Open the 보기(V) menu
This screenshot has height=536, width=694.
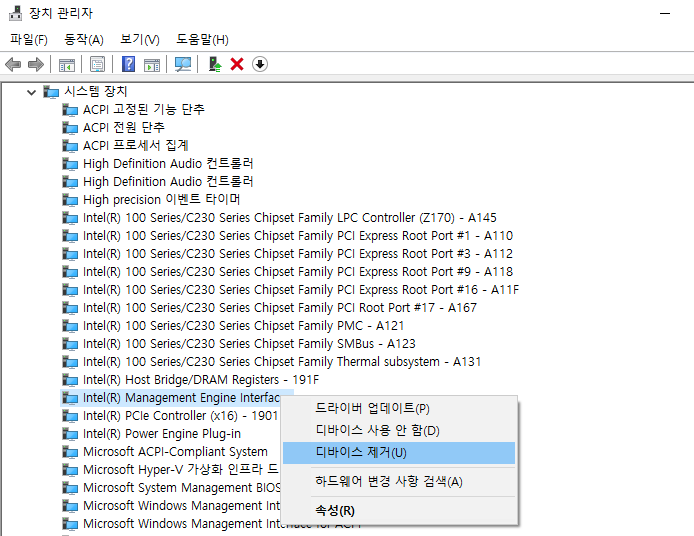[x=140, y=39]
